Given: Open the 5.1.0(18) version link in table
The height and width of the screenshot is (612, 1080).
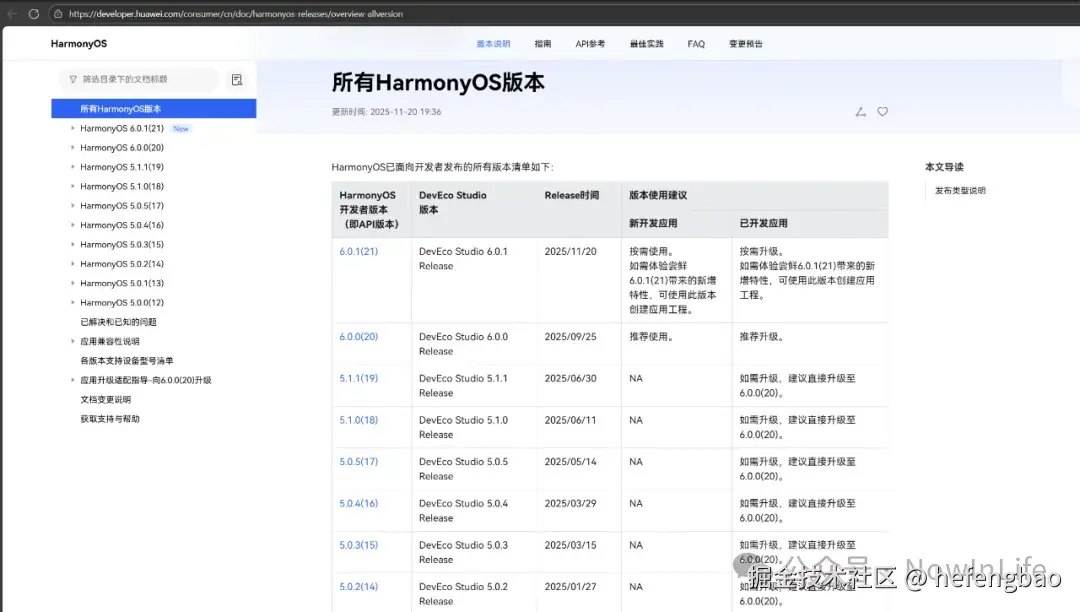Looking at the screenshot, I should [358, 420].
